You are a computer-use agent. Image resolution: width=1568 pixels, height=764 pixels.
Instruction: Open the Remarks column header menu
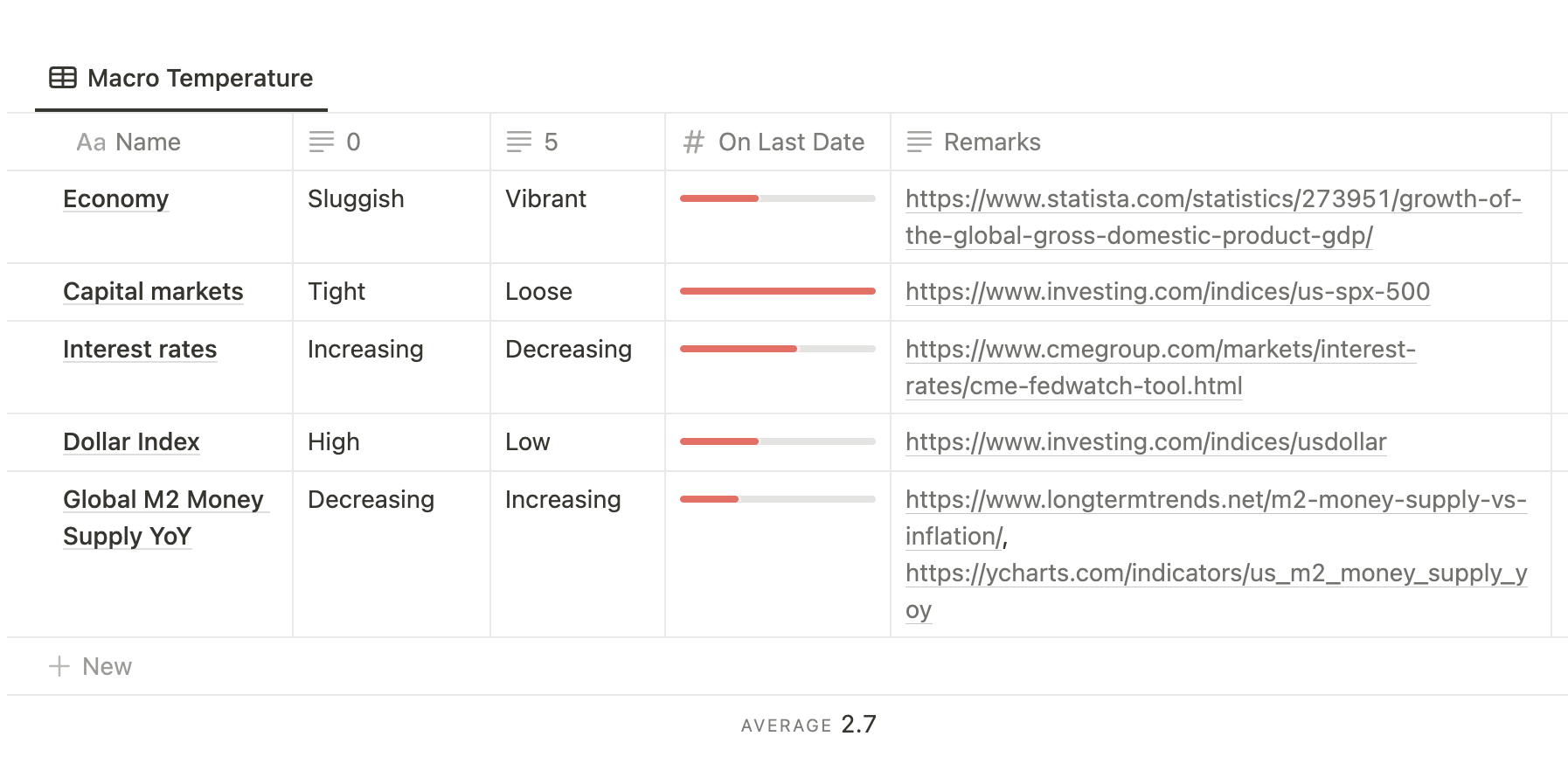[992, 142]
